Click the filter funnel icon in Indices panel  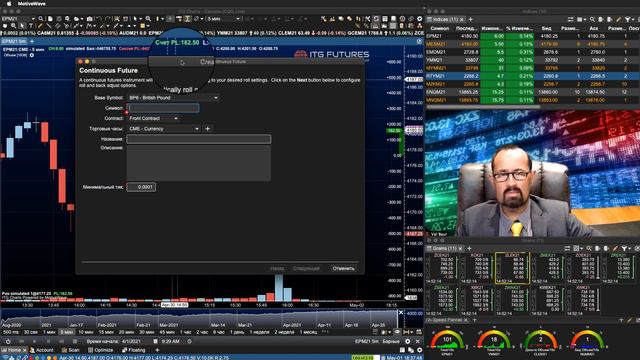627,19
